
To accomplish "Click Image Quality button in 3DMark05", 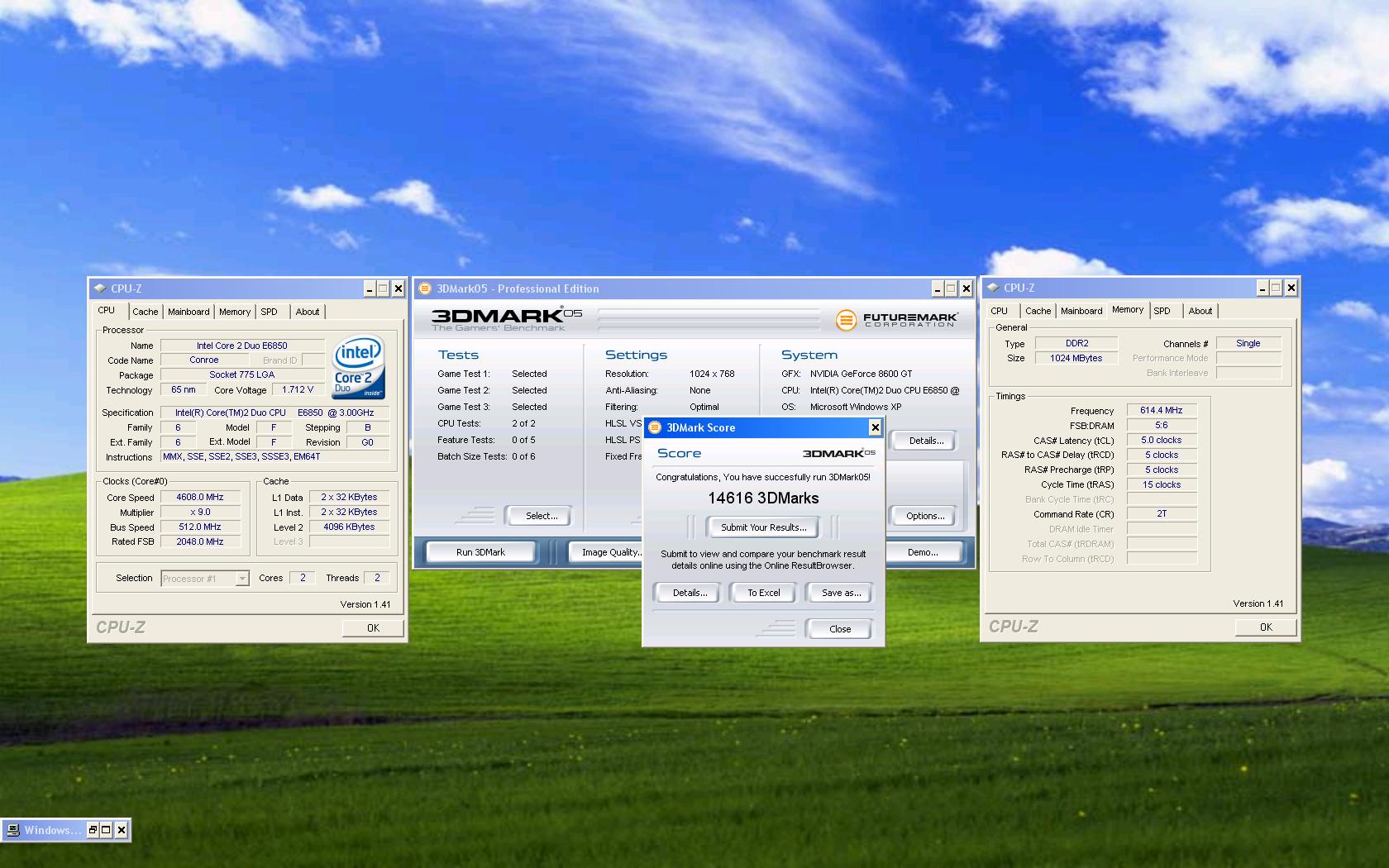I will pyautogui.click(x=606, y=552).
